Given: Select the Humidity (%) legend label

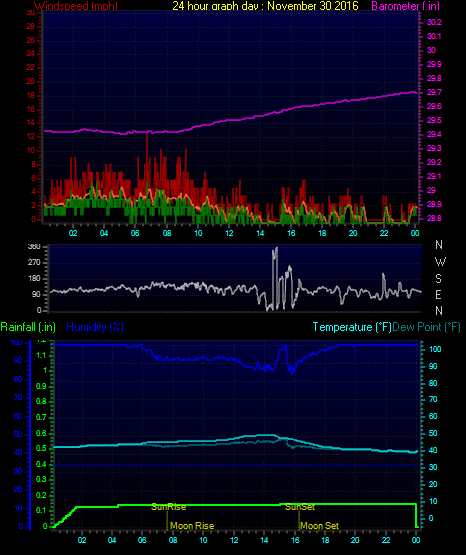Looking at the screenshot, I should 95,327.
